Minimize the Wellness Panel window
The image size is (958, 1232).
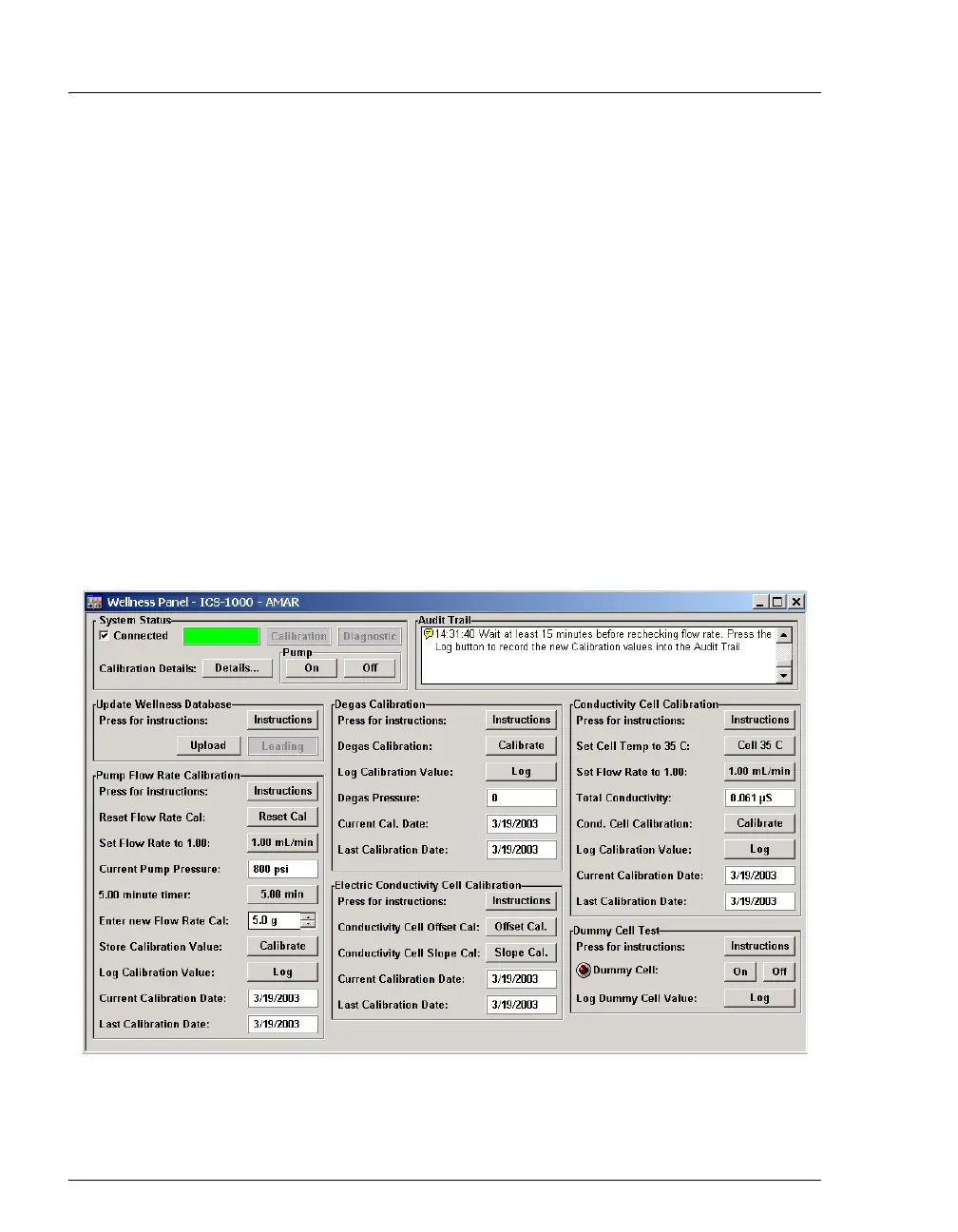click(761, 602)
